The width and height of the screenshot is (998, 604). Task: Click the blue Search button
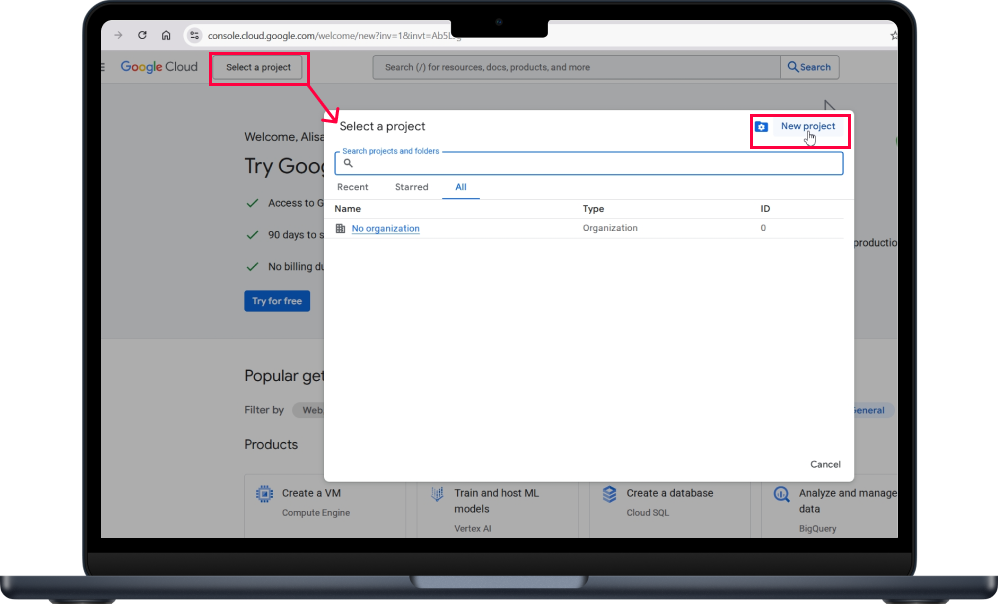(x=810, y=67)
